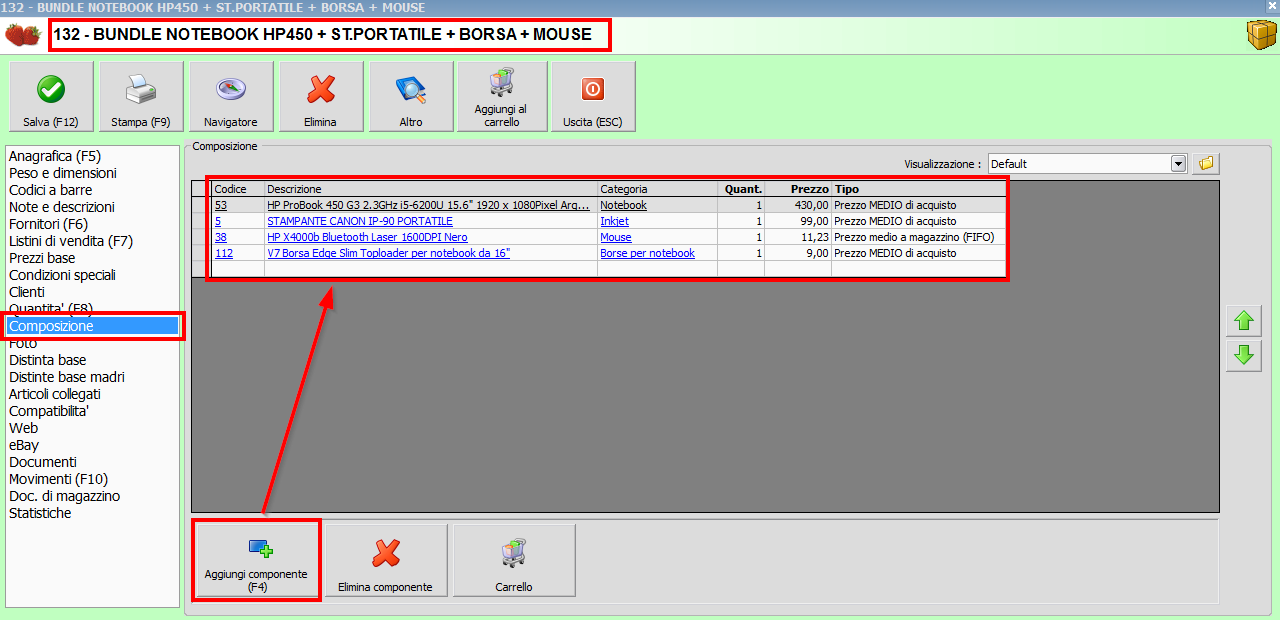The image size is (1280, 620).
Task: Remove a component with Elimina componente
Action: click(x=386, y=560)
